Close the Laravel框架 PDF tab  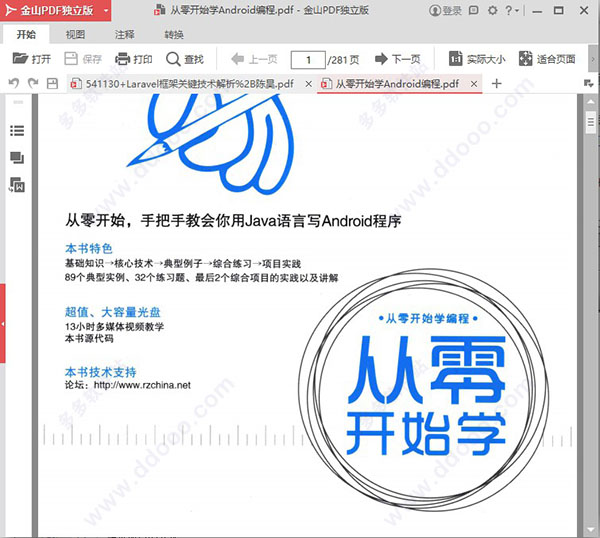tap(308, 84)
